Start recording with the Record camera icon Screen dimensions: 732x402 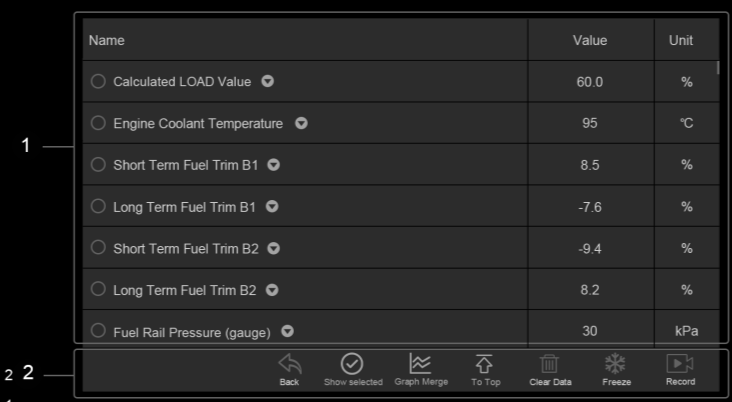click(680, 363)
